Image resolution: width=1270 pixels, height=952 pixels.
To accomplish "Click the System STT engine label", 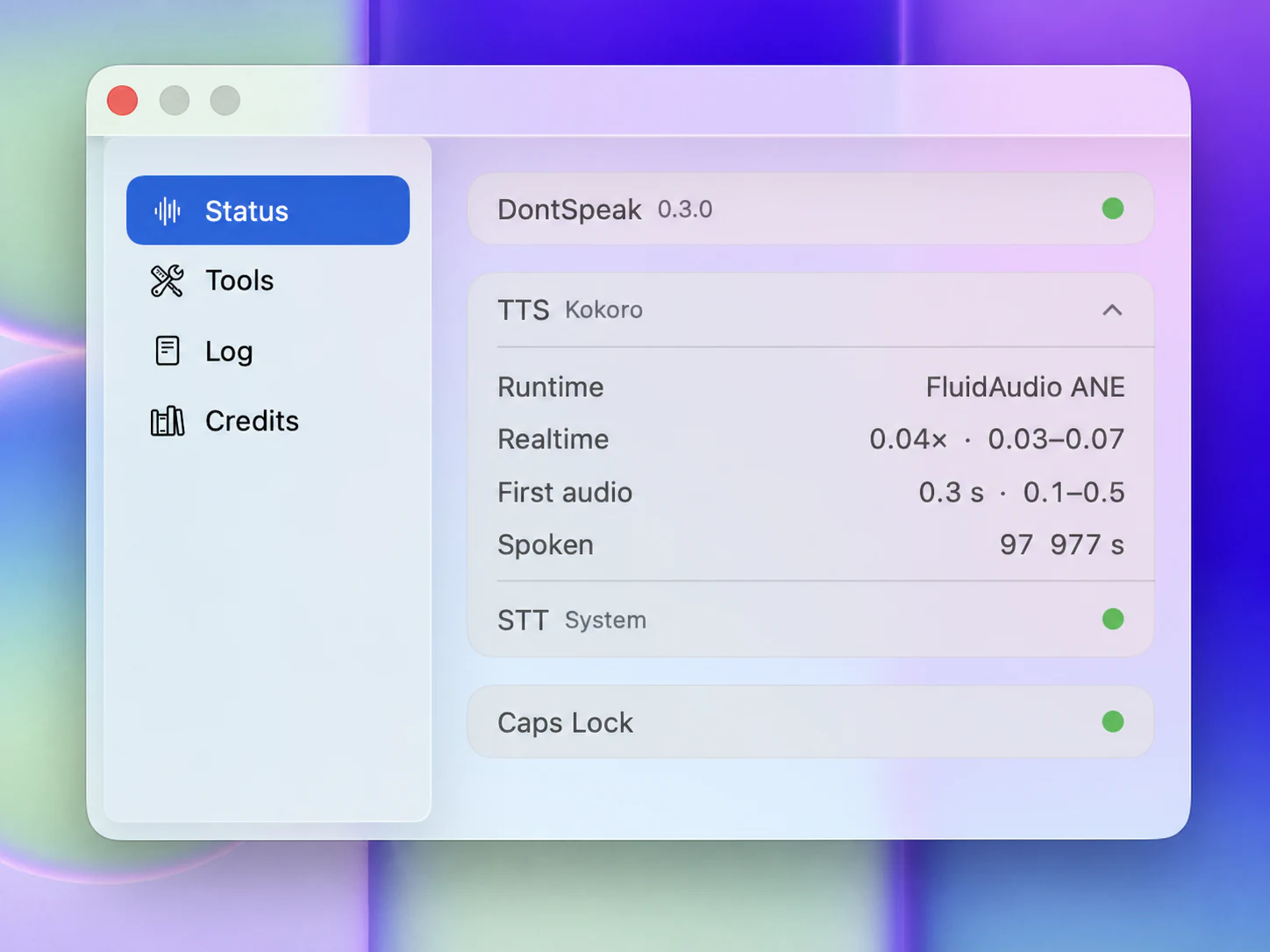I will point(605,620).
